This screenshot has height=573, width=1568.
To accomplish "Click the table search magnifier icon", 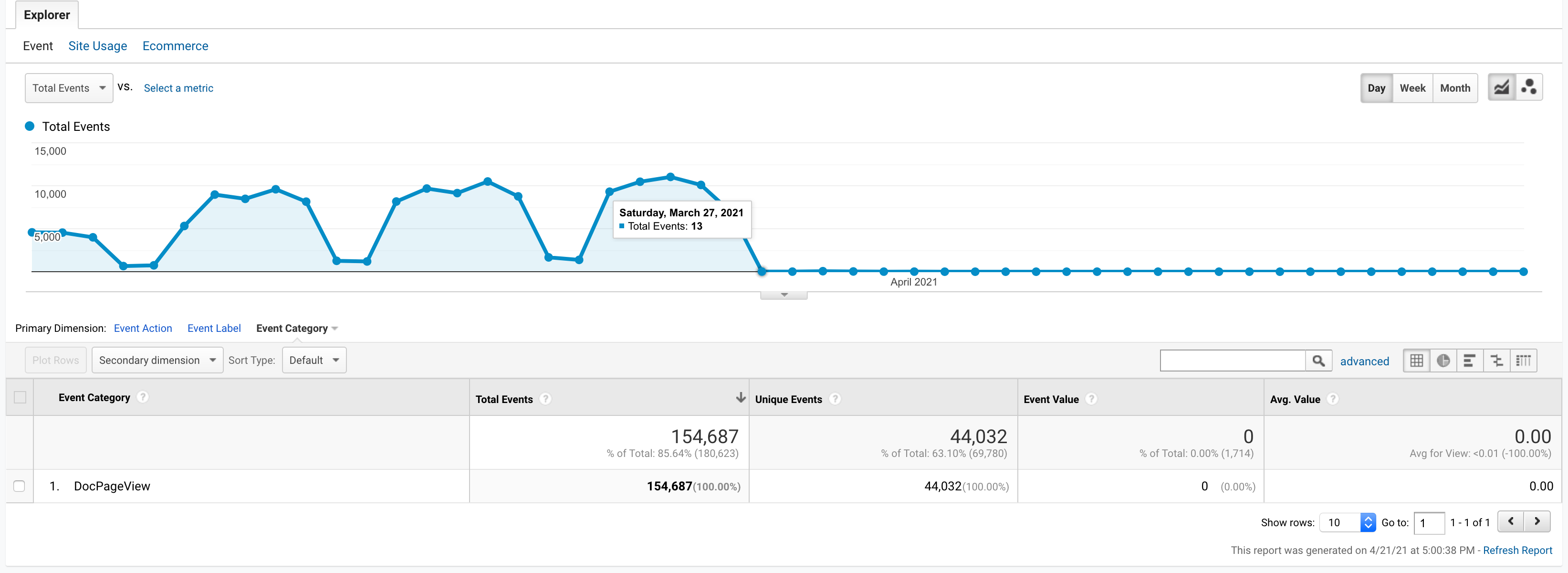I will tap(1318, 361).
